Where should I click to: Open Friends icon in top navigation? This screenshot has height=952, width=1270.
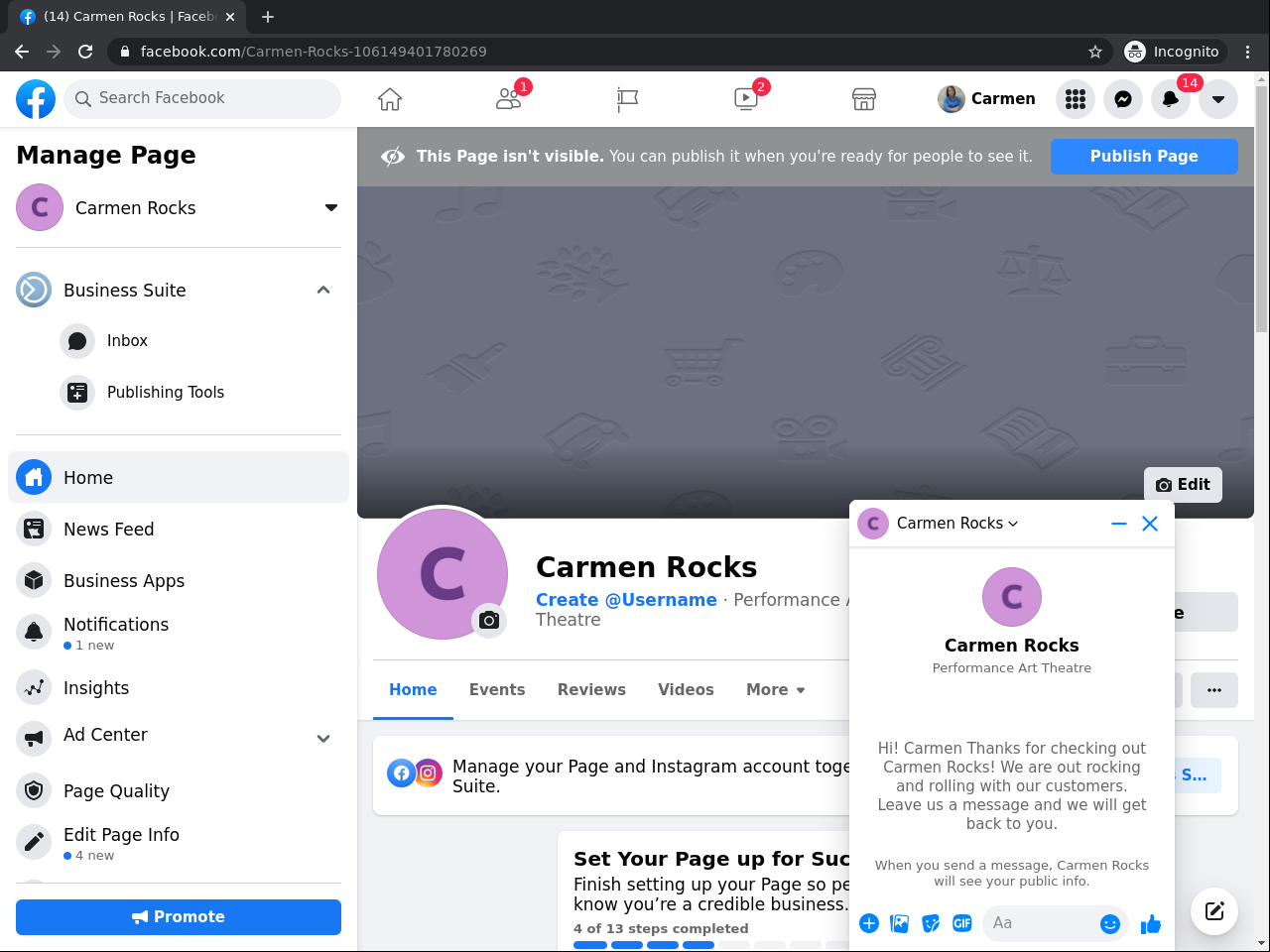(x=509, y=99)
